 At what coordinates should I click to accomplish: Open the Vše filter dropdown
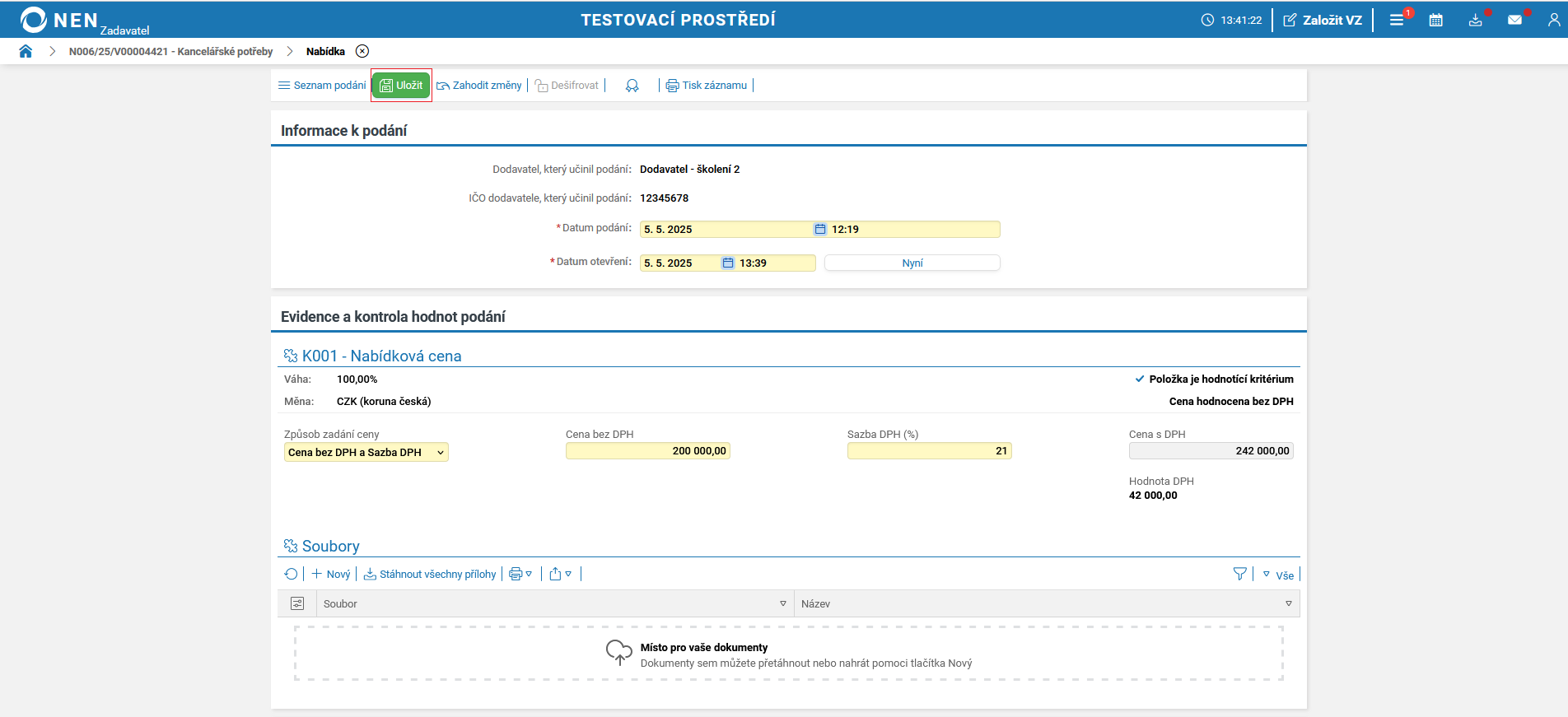pos(1278,575)
